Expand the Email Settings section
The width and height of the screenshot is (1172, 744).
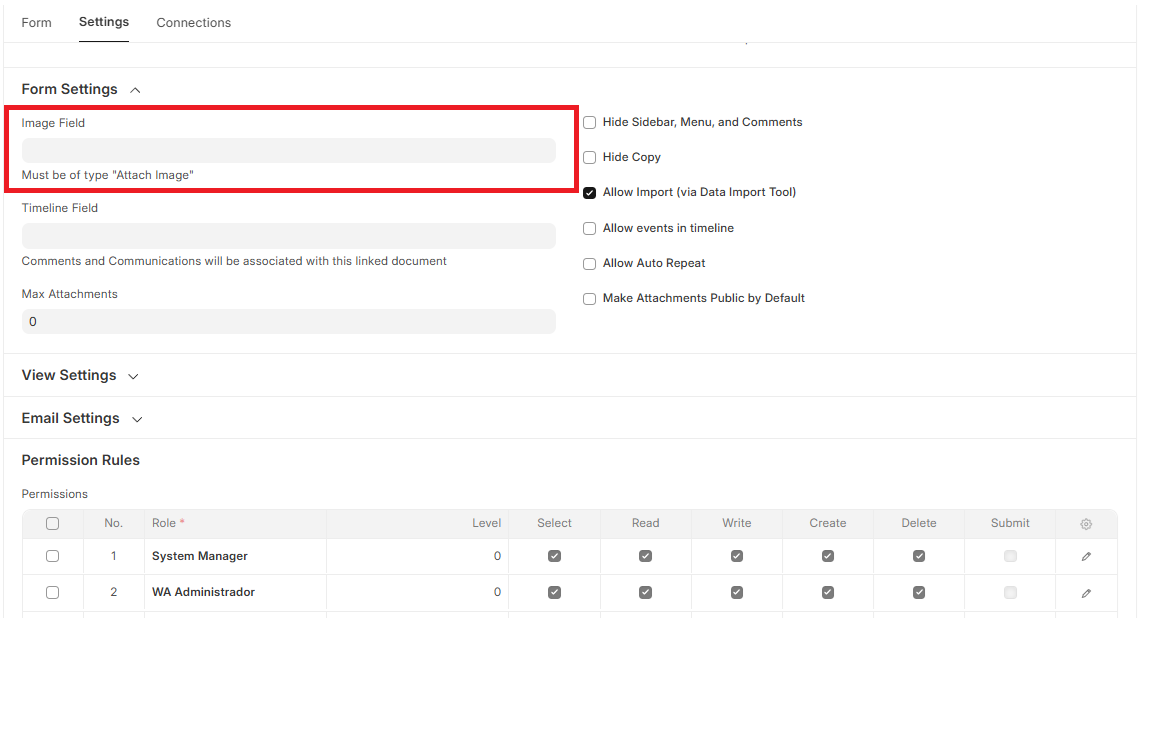click(x=136, y=418)
